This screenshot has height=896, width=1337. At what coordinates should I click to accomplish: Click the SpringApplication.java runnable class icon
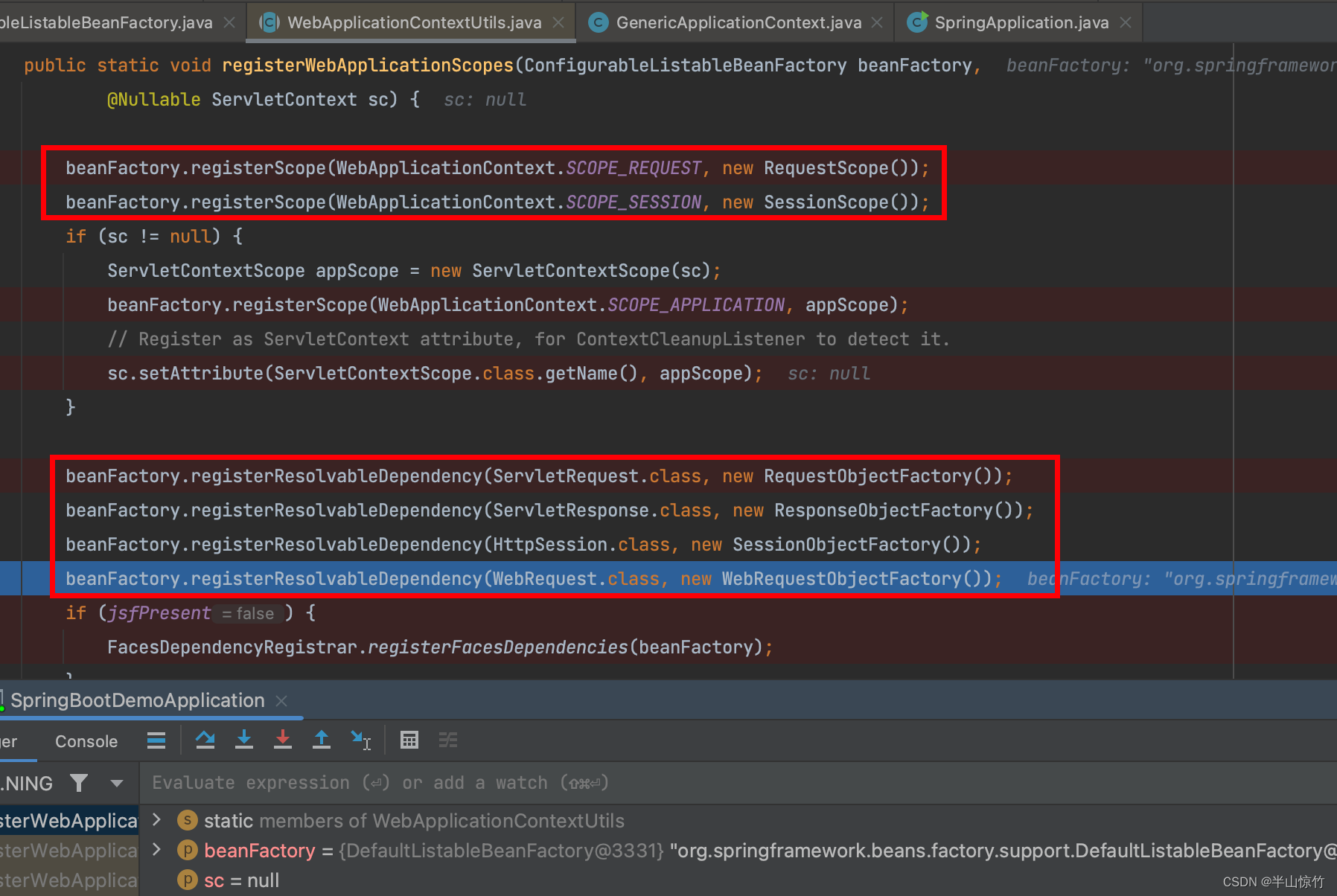[x=918, y=22]
